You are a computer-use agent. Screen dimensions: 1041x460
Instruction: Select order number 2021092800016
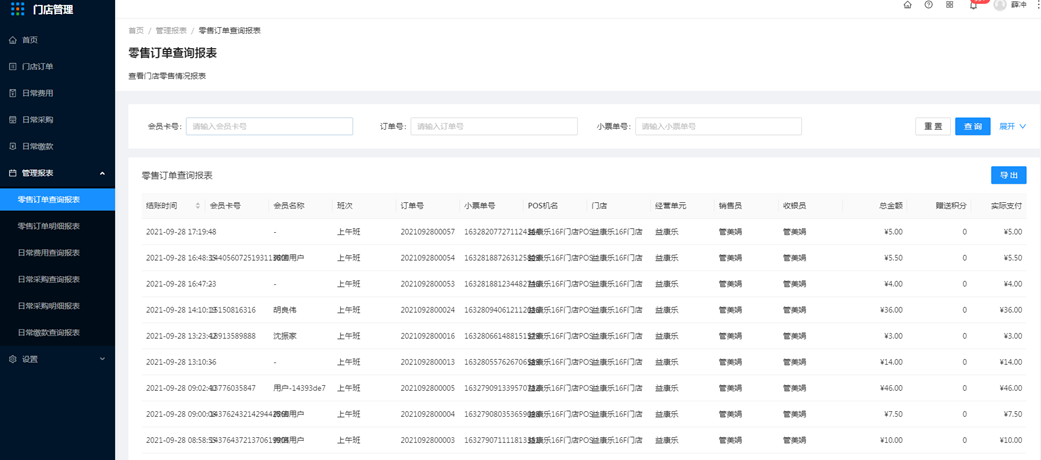pyautogui.click(x=428, y=336)
